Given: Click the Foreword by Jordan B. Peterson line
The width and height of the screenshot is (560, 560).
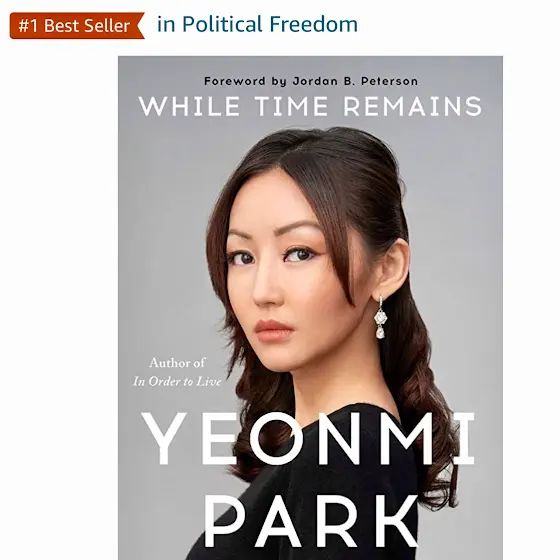Looking at the screenshot, I should (311, 81).
